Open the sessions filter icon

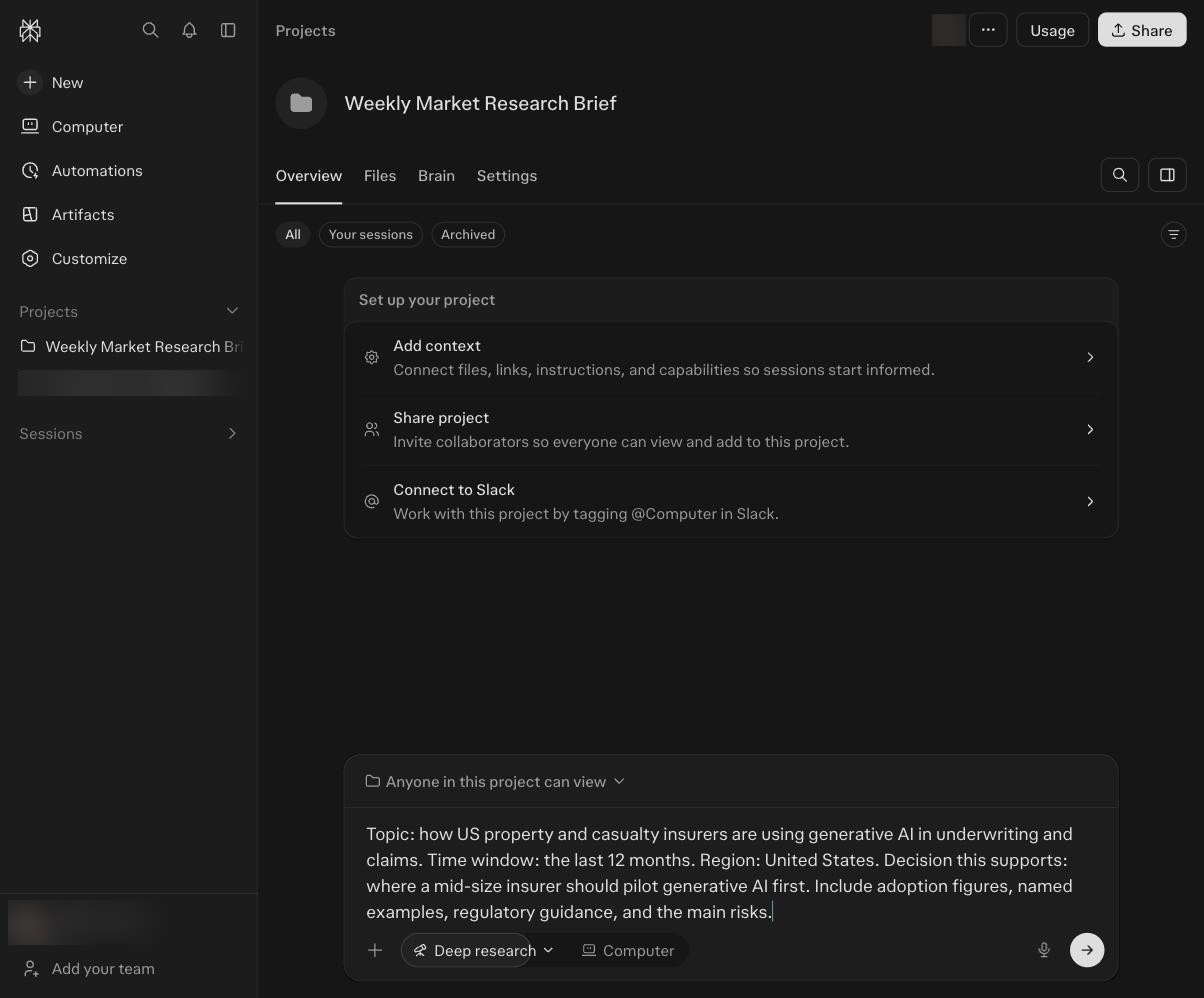[1174, 234]
